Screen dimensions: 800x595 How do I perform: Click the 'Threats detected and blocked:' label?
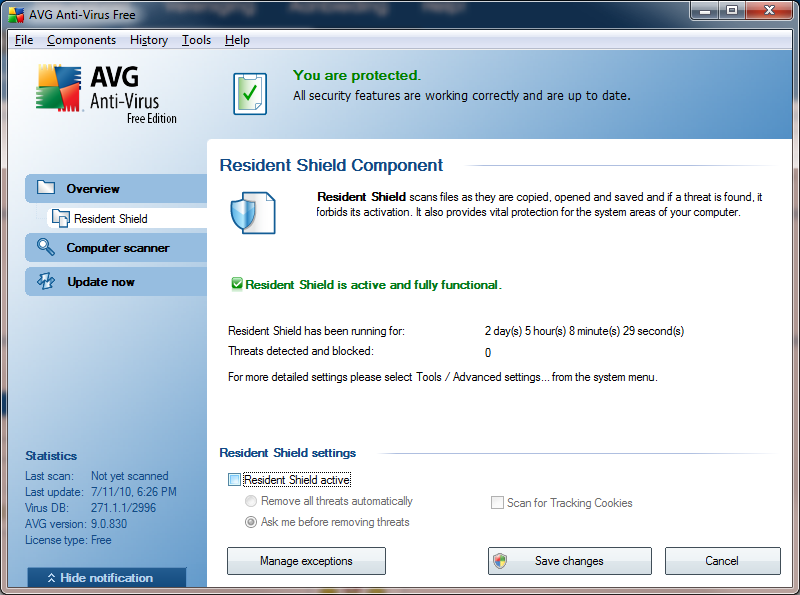tap(301, 351)
